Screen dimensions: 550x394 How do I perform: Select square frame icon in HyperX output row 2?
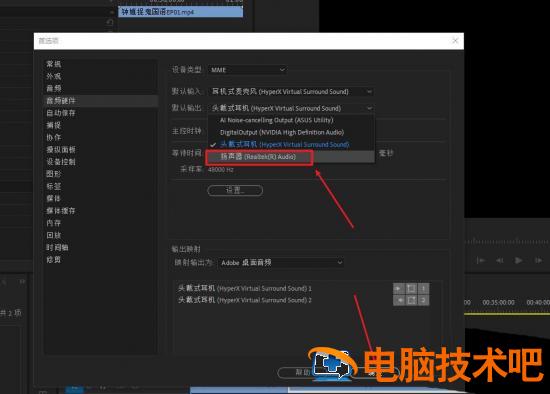tap(411, 300)
